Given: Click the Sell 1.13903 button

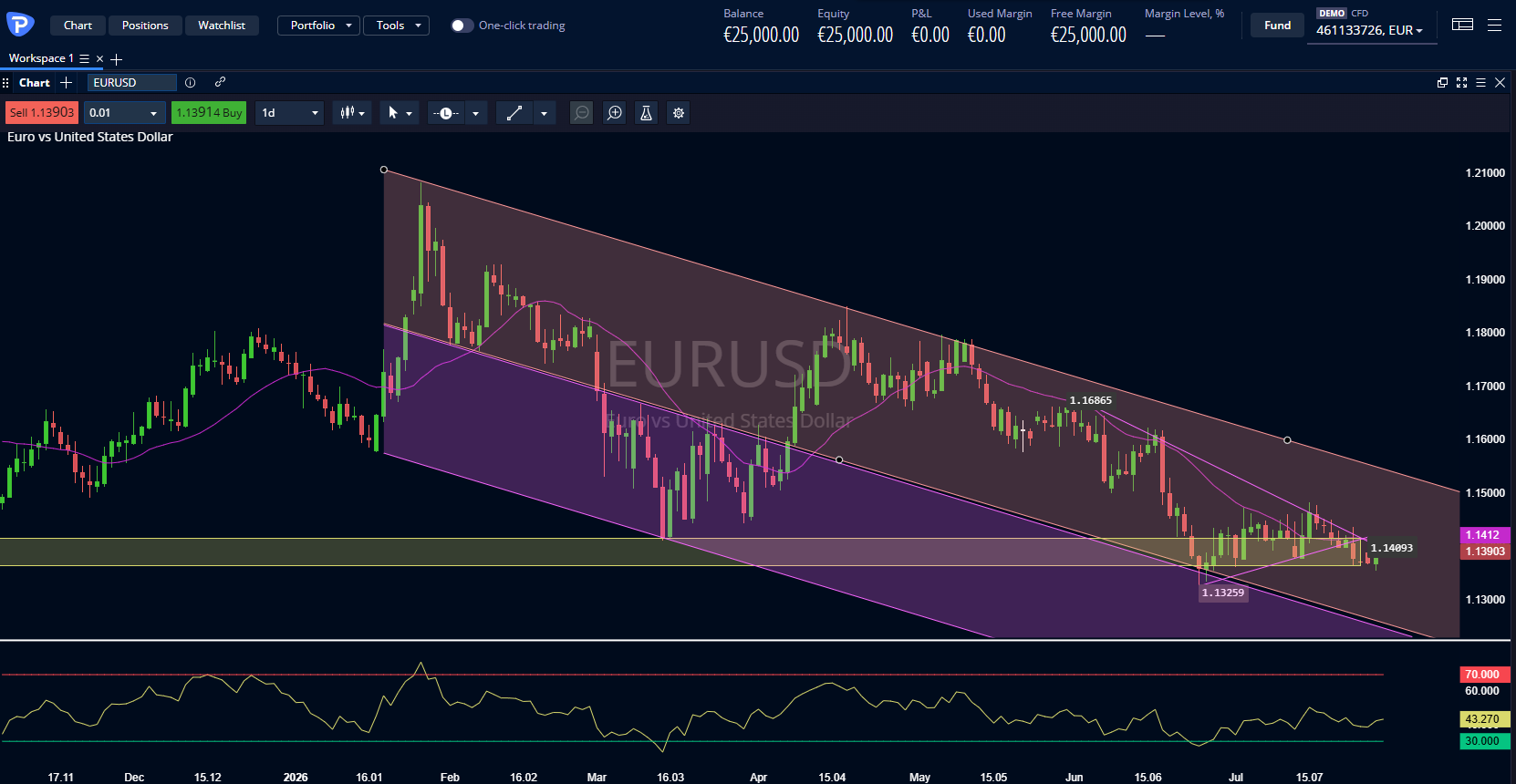Looking at the screenshot, I should pos(42,113).
